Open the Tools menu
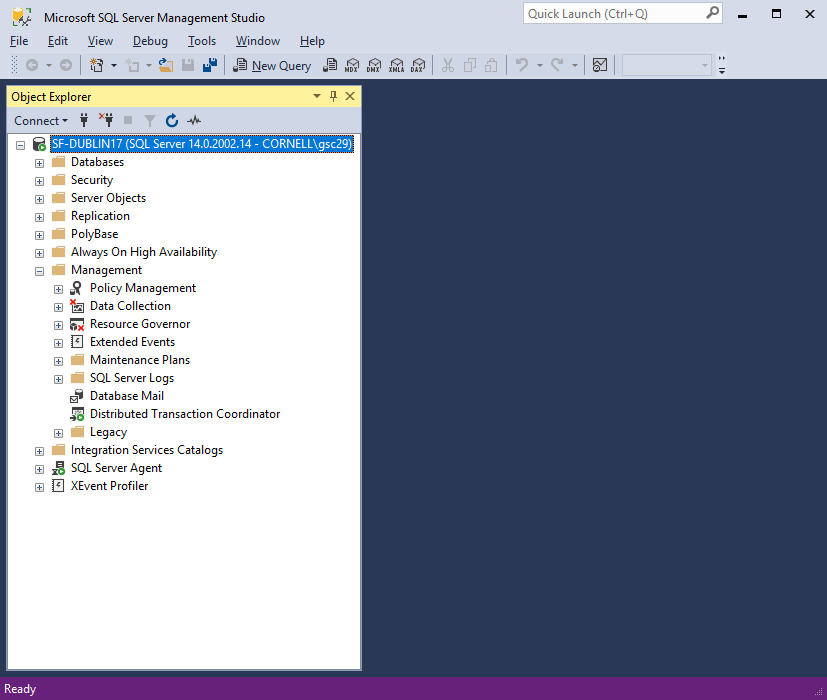Viewport: 827px width, 700px height. pos(202,41)
